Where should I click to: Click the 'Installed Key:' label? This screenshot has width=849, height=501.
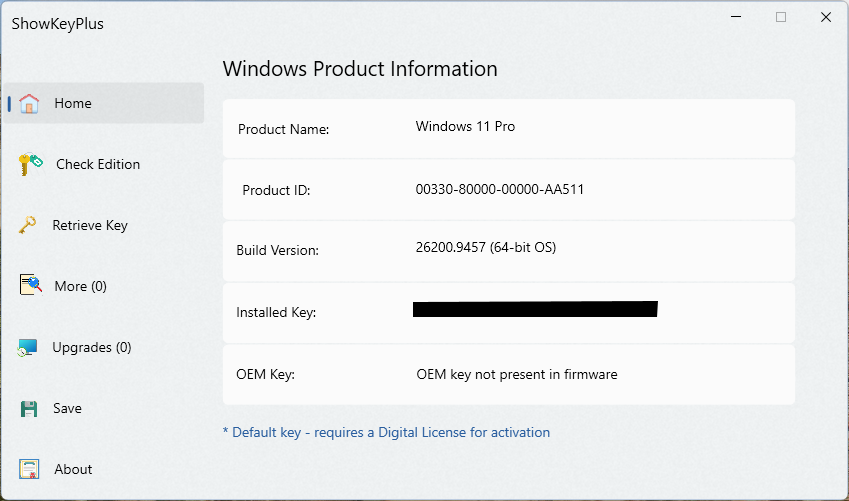[276, 313]
